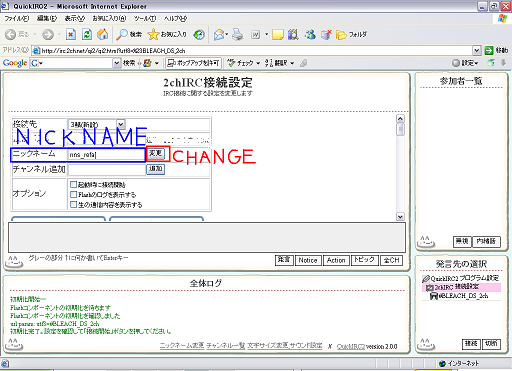The image size is (512, 371).
Task: Click down arrow on settings panel scrollbar
Action: (x=400, y=217)
